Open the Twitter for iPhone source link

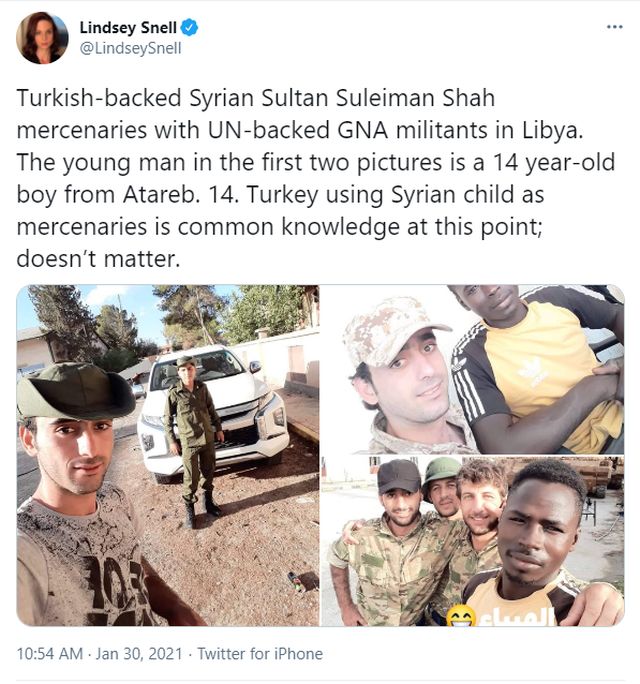coord(260,654)
